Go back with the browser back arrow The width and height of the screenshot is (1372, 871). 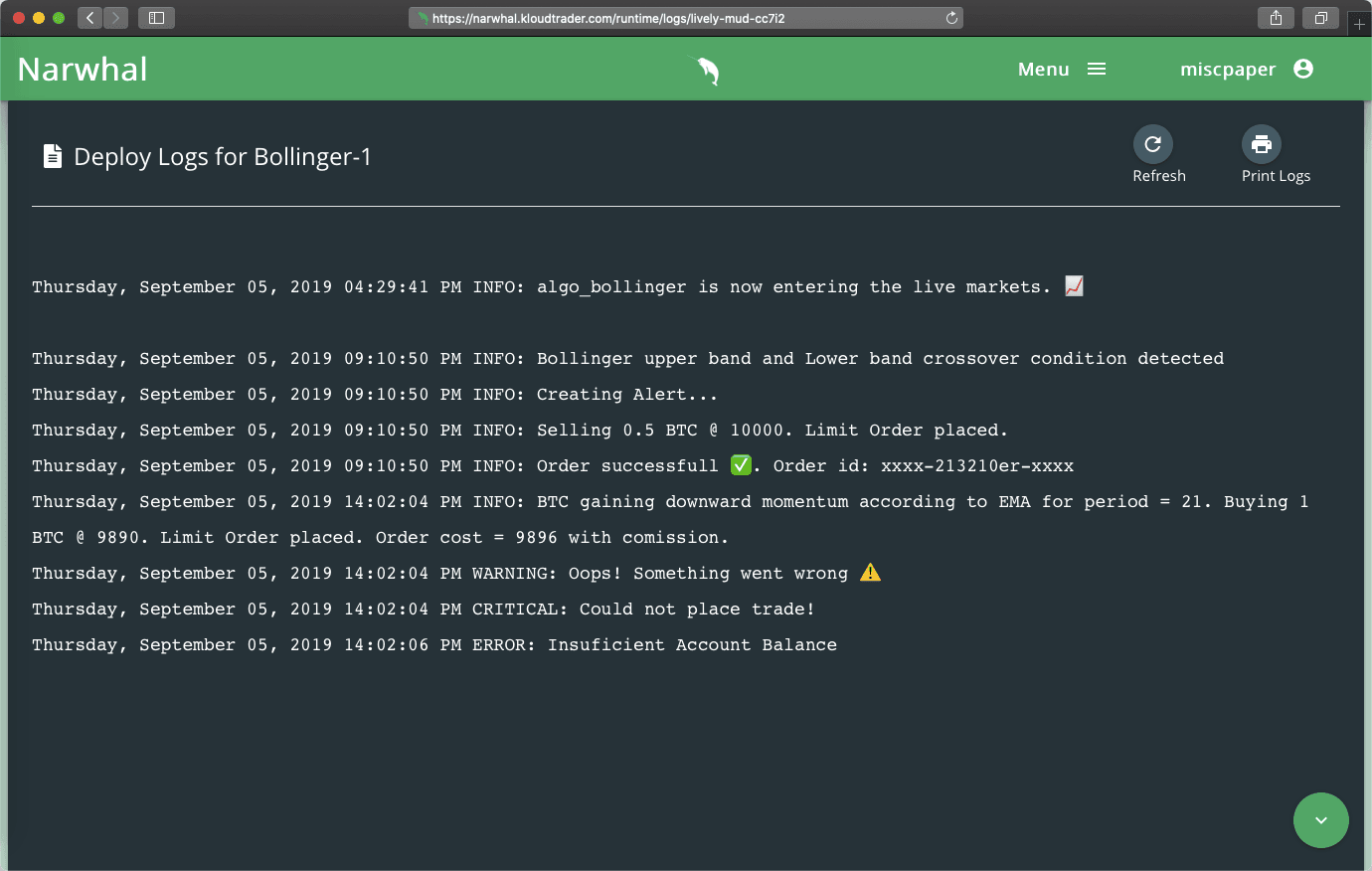[89, 18]
